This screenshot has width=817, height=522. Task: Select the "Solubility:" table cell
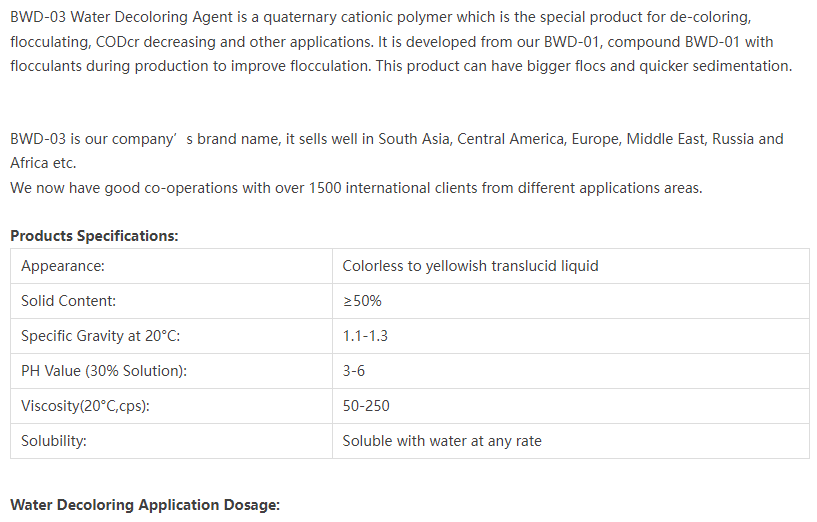click(x=54, y=441)
